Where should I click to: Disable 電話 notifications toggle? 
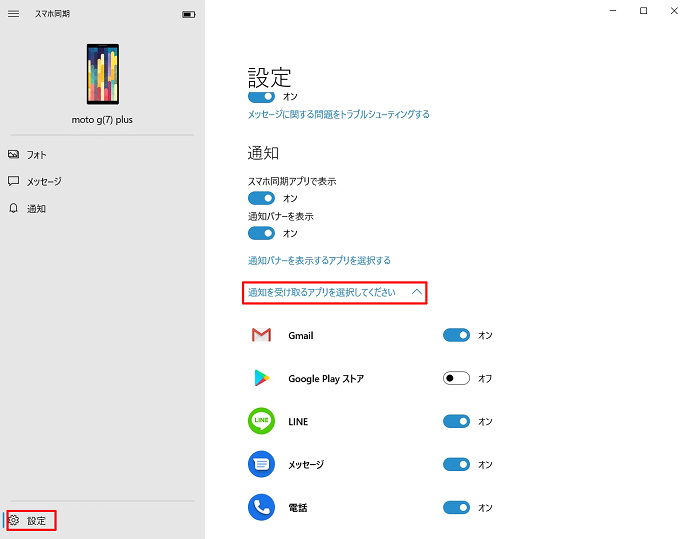pos(456,508)
